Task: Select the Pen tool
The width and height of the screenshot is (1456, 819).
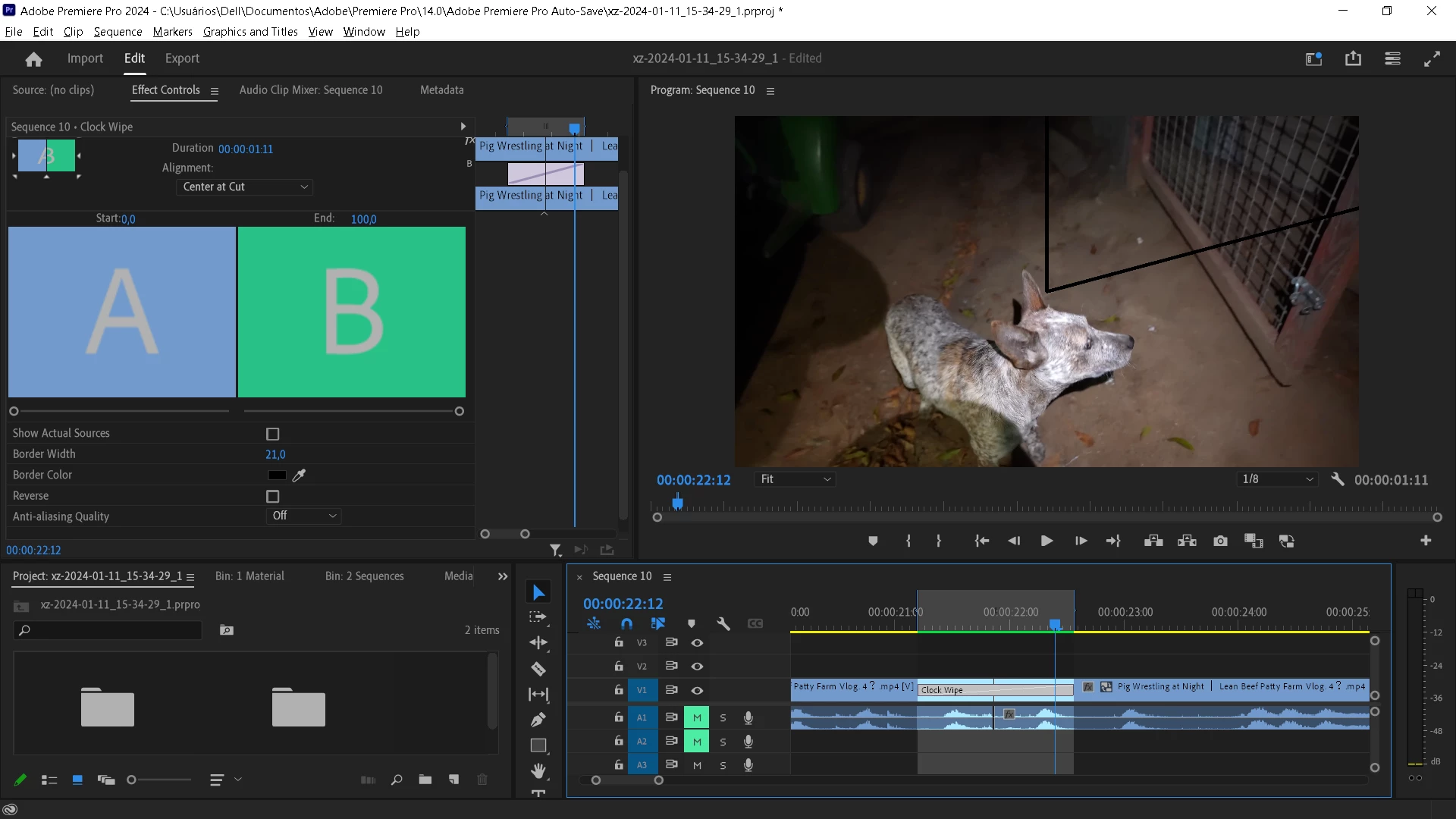Action: click(x=538, y=720)
